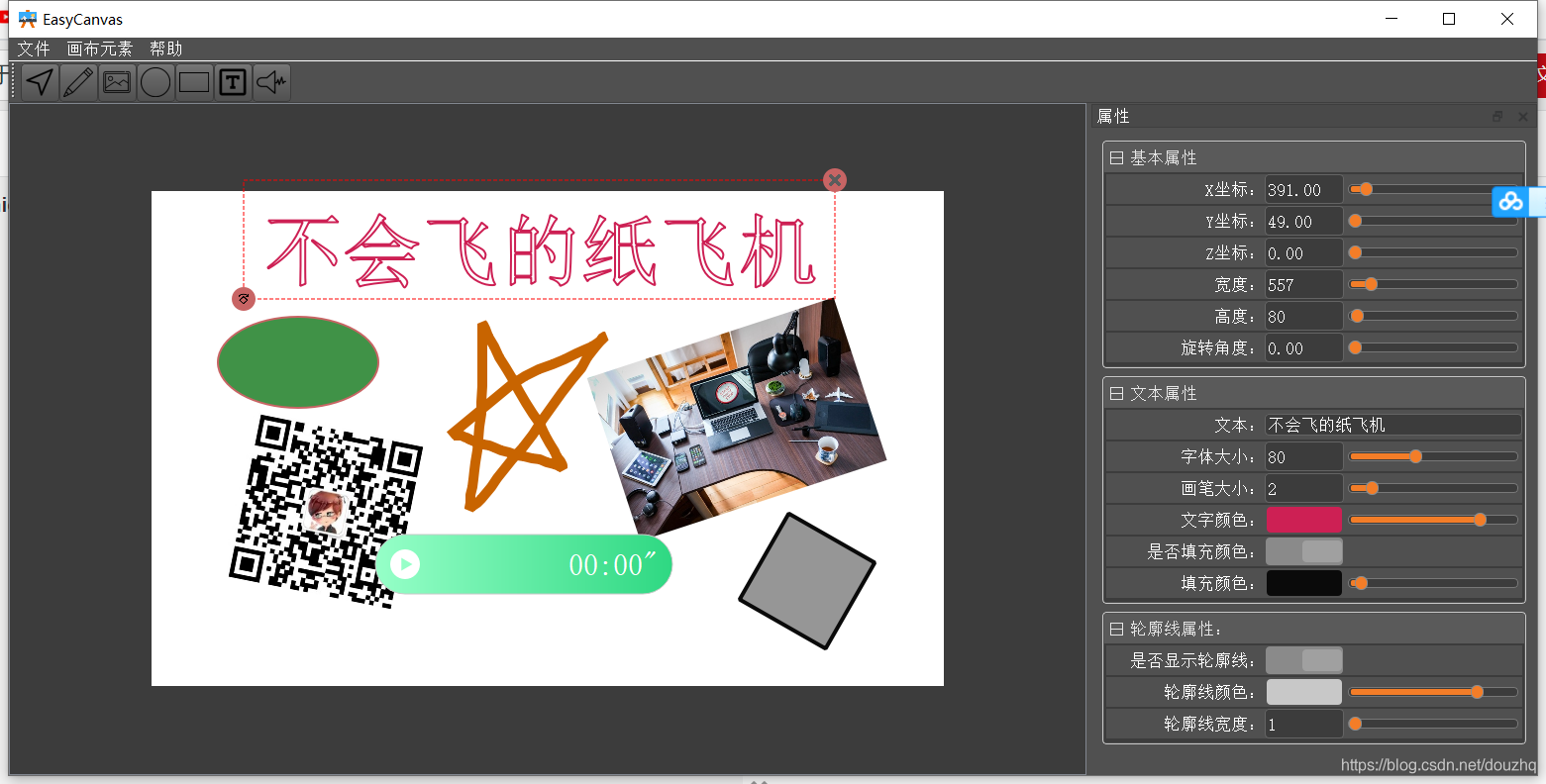The image size is (1546, 784).
Task: Click the red X to delete selected text
Action: (x=835, y=179)
